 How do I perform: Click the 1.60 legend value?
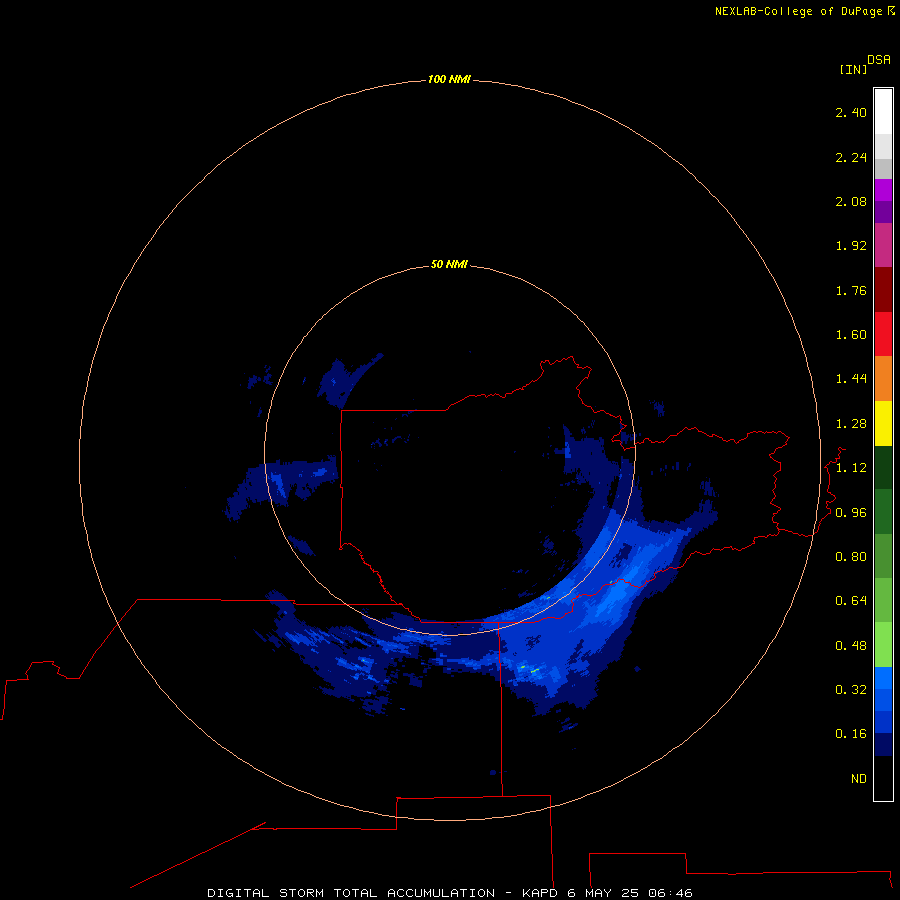[851, 335]
